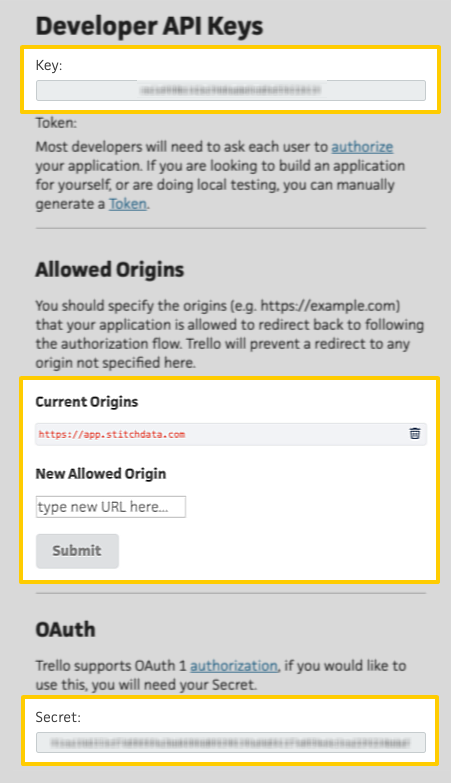Delete the app.stitchdata.com origin via trash icon

coord(415,433)
